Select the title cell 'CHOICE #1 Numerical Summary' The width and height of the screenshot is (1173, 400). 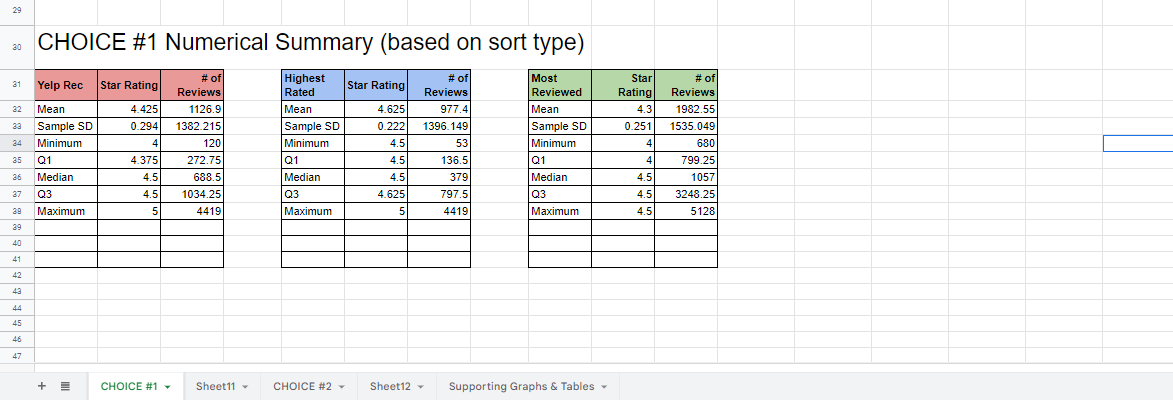(x=310, y=43)
